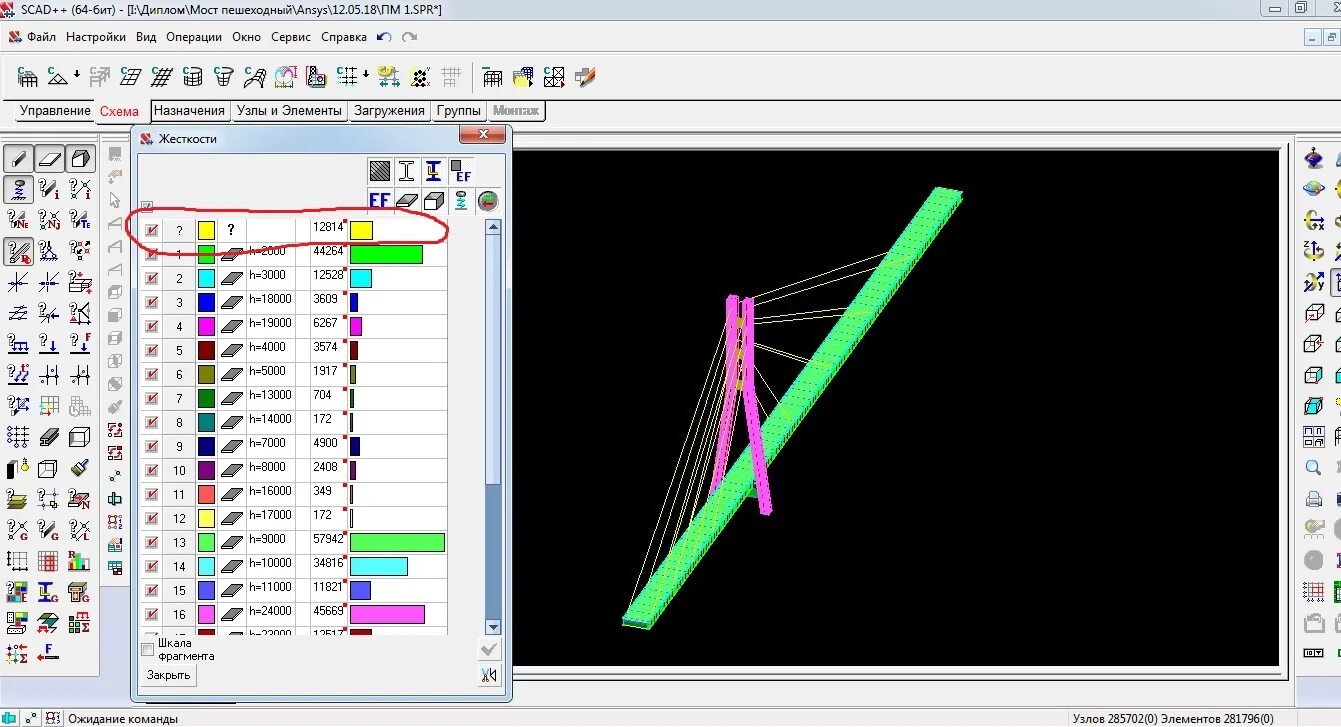Click truss generation toolbar icon
The width and height of the screenshot is (1341, 727).
tap(59, 76)
